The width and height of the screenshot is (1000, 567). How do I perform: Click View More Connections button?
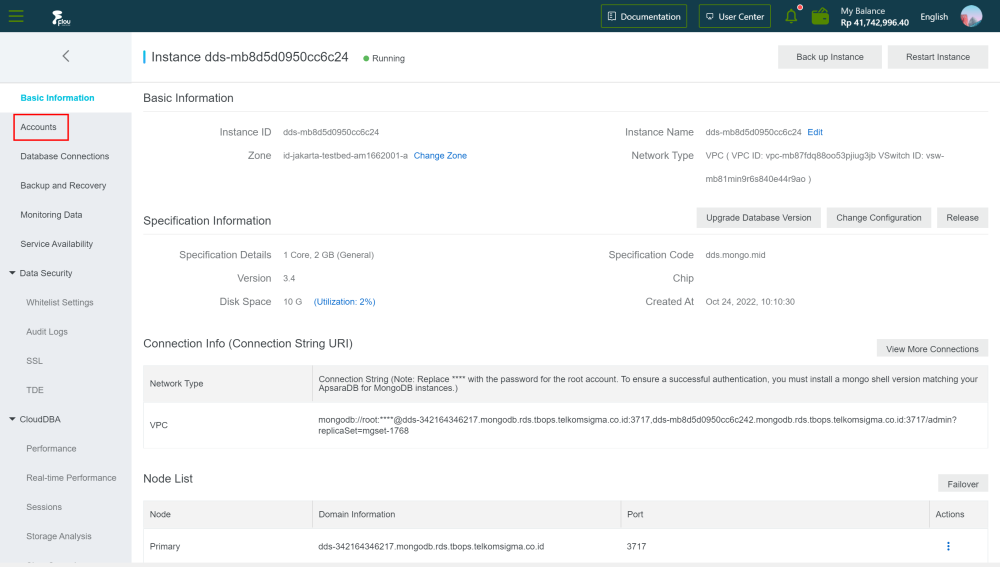[932, 349]
